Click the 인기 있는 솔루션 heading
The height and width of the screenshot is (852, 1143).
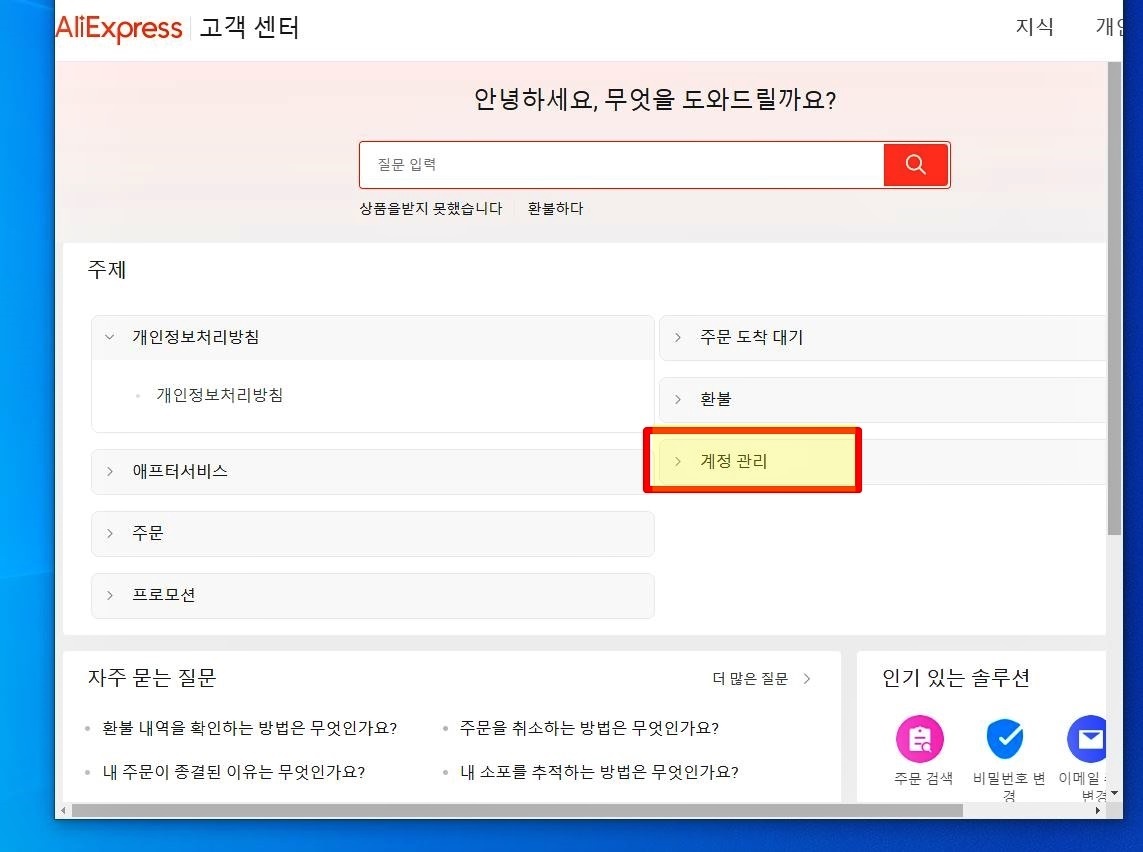(x=956, y=678)
